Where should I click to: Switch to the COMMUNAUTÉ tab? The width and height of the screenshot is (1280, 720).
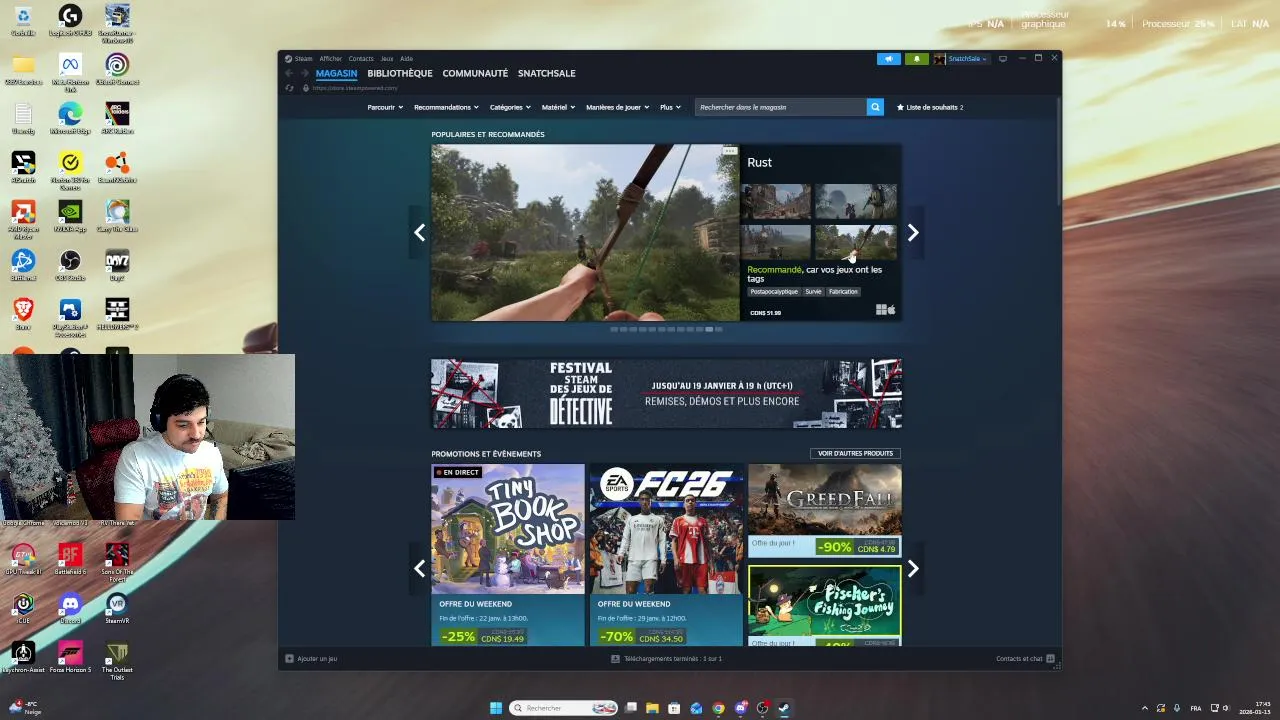[475, 73]
